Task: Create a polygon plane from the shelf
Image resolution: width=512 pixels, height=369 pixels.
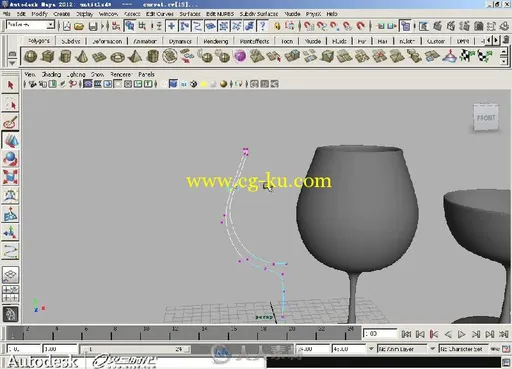Action: (99, 57)
